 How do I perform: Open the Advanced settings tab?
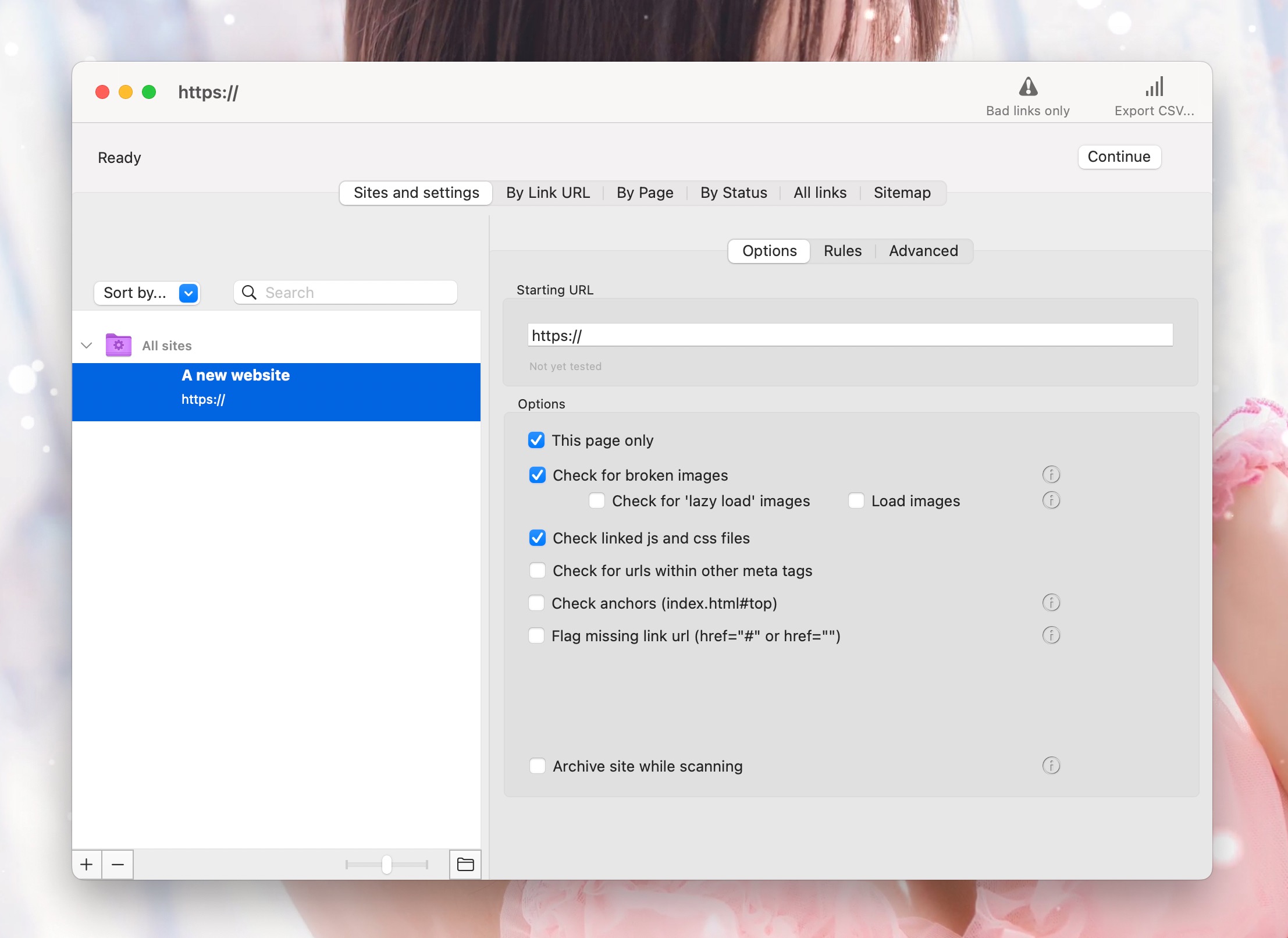[x=923, y=251]
